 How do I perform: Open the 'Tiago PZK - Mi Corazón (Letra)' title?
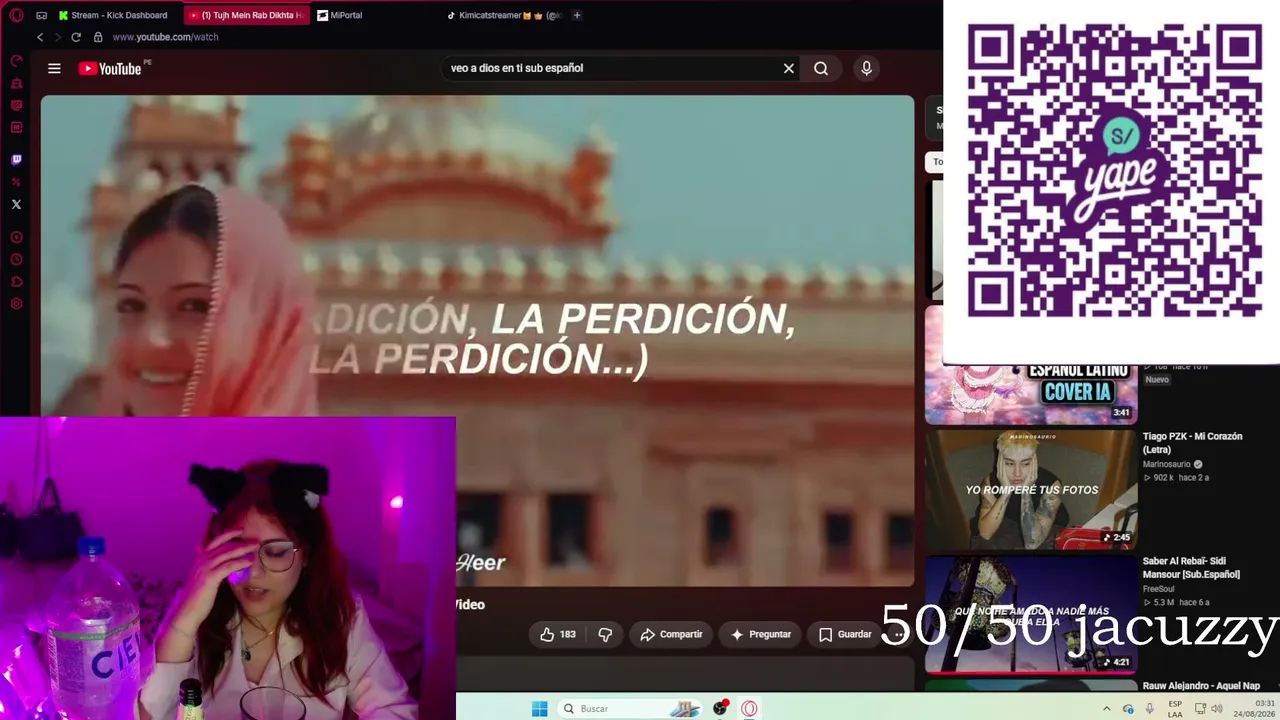point(1192,443)
